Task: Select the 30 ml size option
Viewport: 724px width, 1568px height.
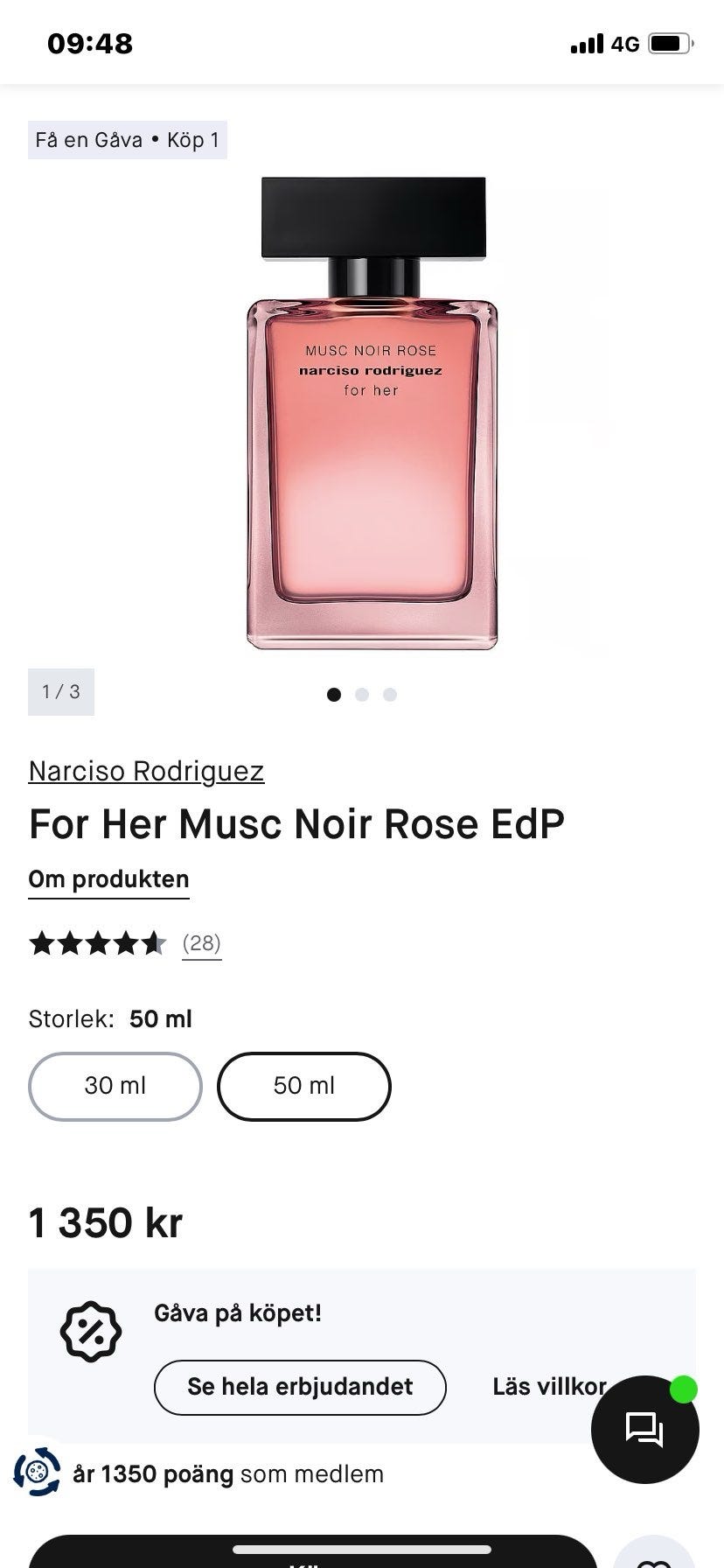Action: (x=115, y=1086)
